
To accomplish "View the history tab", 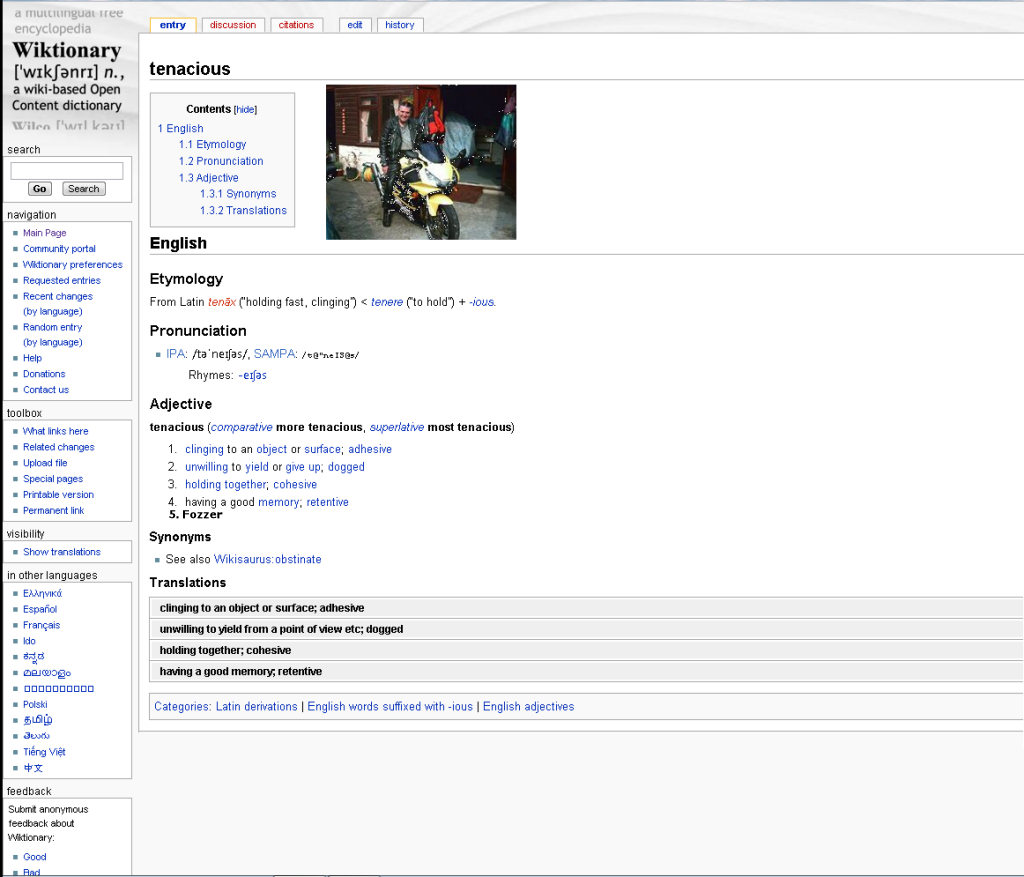I will (399, 25).
